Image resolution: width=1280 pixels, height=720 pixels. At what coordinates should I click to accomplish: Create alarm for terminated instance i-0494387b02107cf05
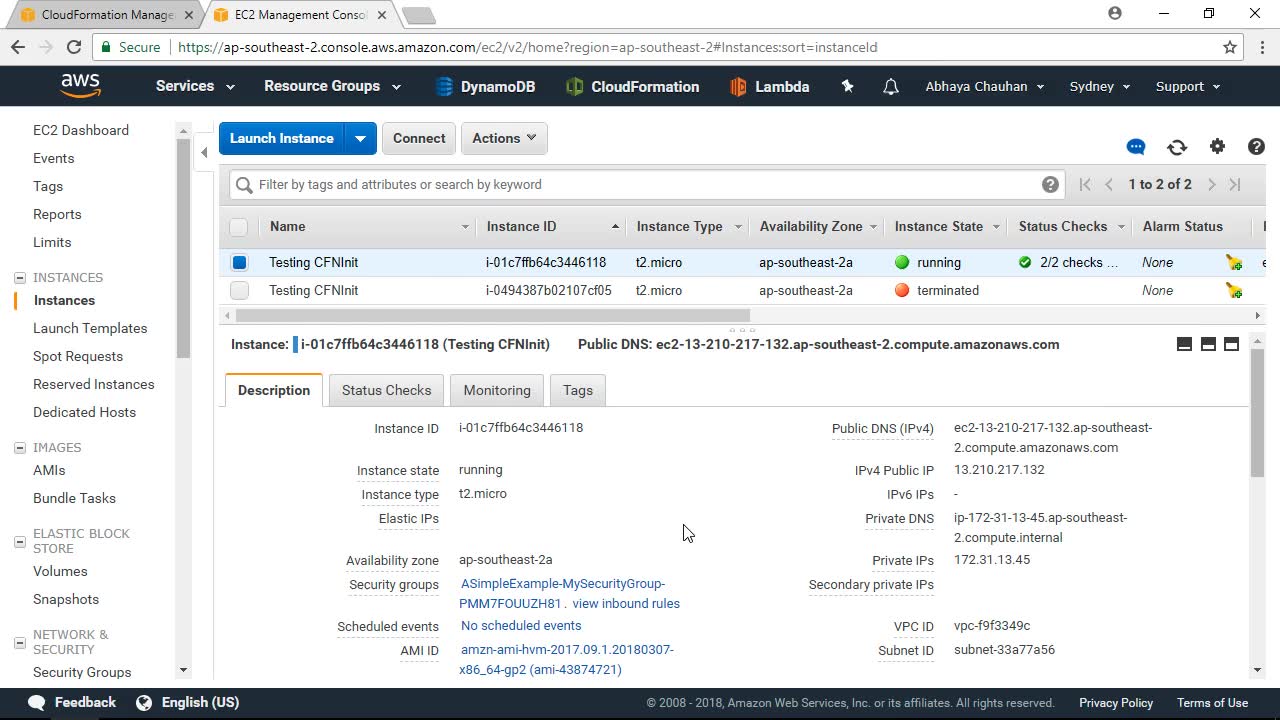[1235, 291]
